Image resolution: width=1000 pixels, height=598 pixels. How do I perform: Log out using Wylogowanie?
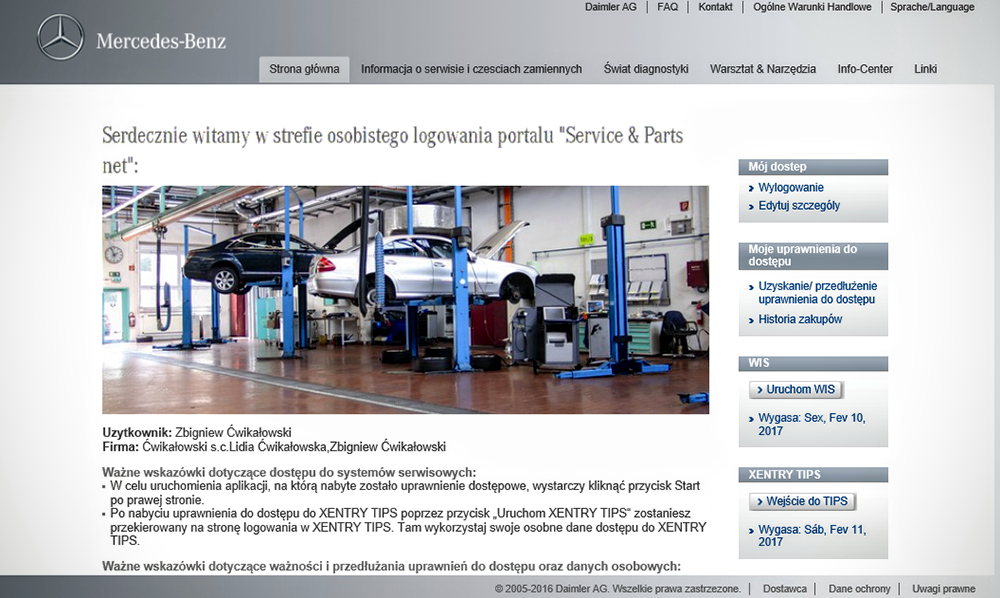[x=791, y=187]
